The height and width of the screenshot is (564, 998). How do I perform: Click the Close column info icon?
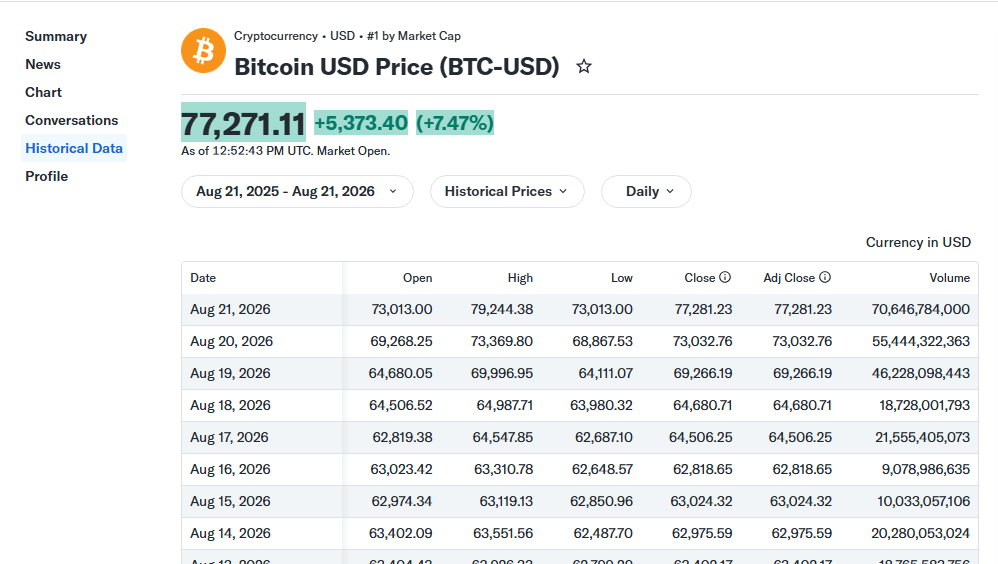click(x=725, y=277)
